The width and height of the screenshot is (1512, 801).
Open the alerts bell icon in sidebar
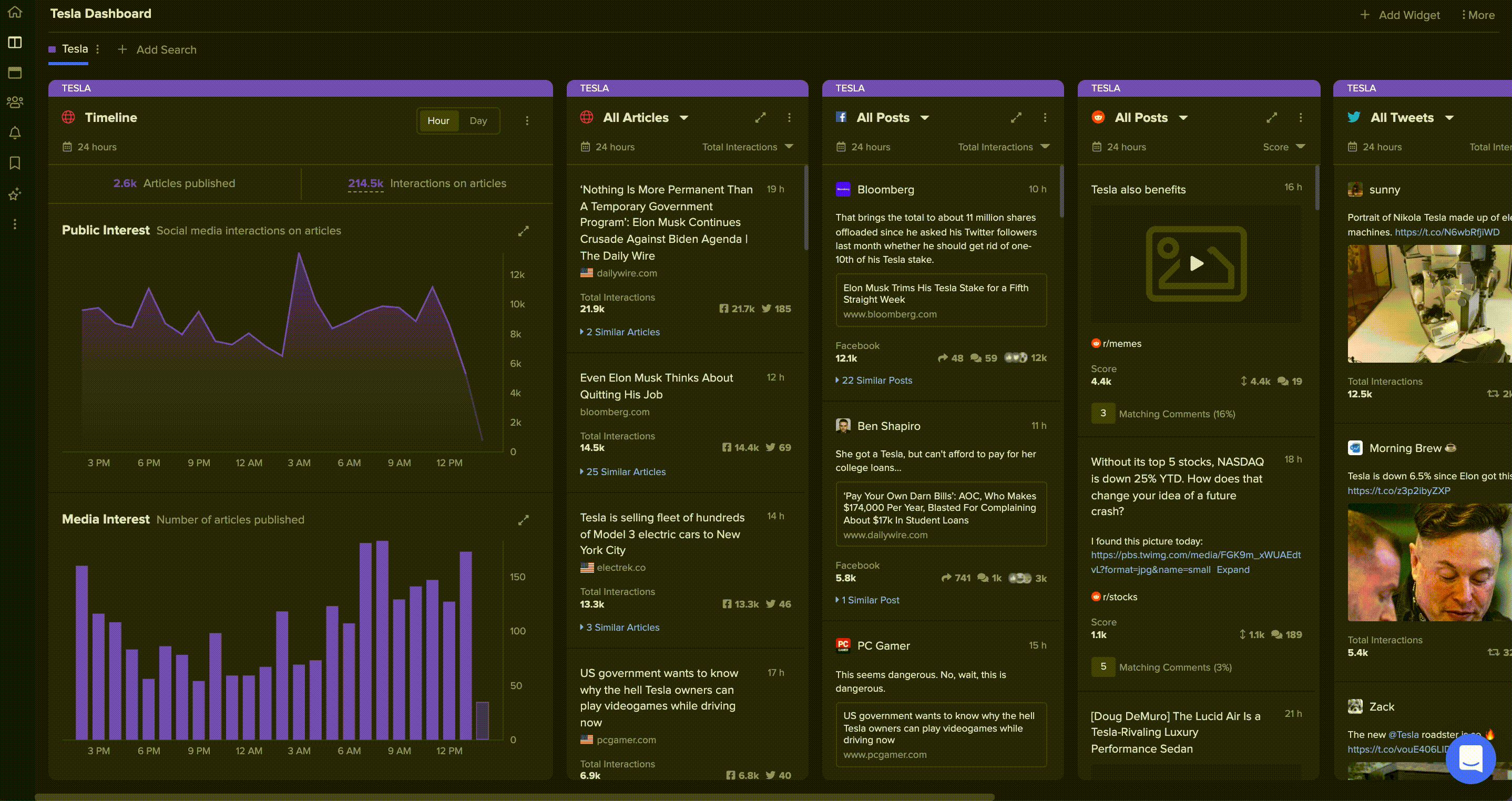click(x=15, y=132)
